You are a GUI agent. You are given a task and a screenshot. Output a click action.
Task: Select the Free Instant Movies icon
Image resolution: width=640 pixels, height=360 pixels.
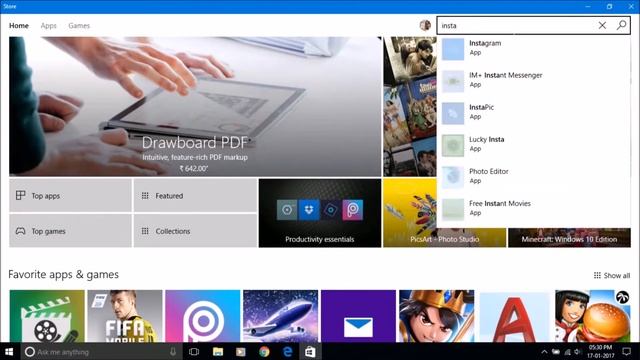(453, 209)
